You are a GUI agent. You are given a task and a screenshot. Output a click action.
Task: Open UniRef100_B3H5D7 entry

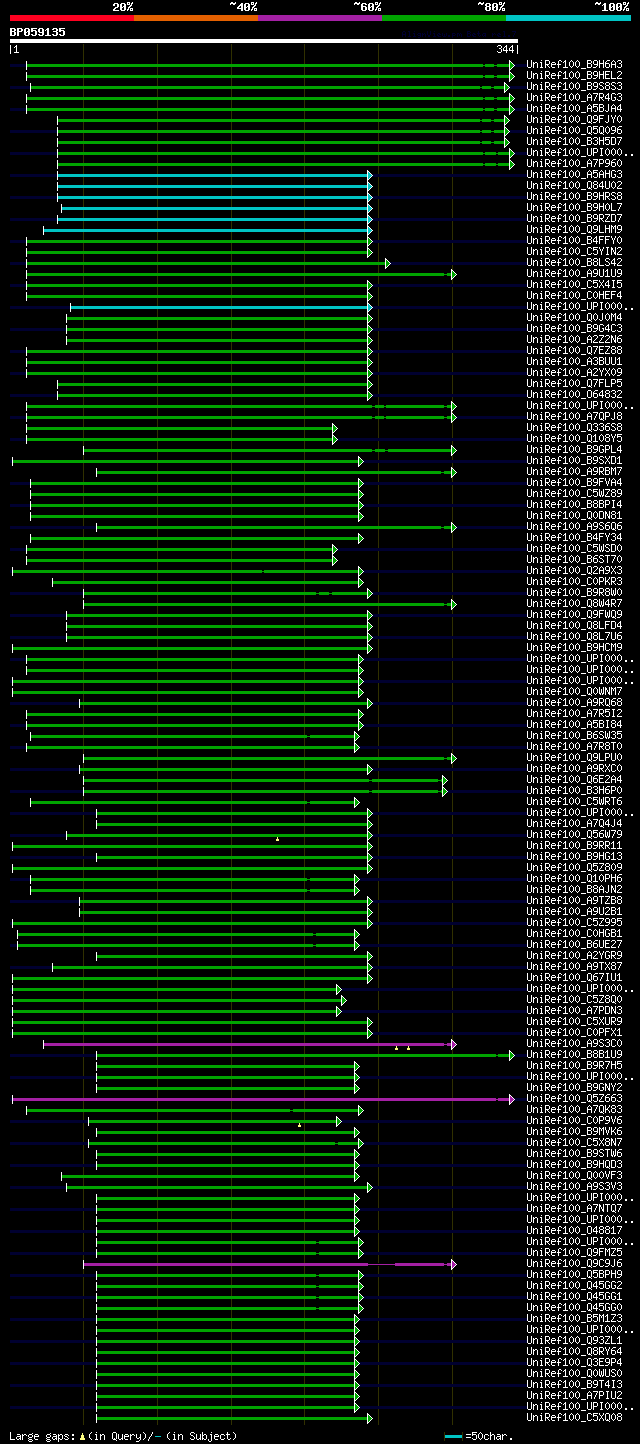[574, 142]
